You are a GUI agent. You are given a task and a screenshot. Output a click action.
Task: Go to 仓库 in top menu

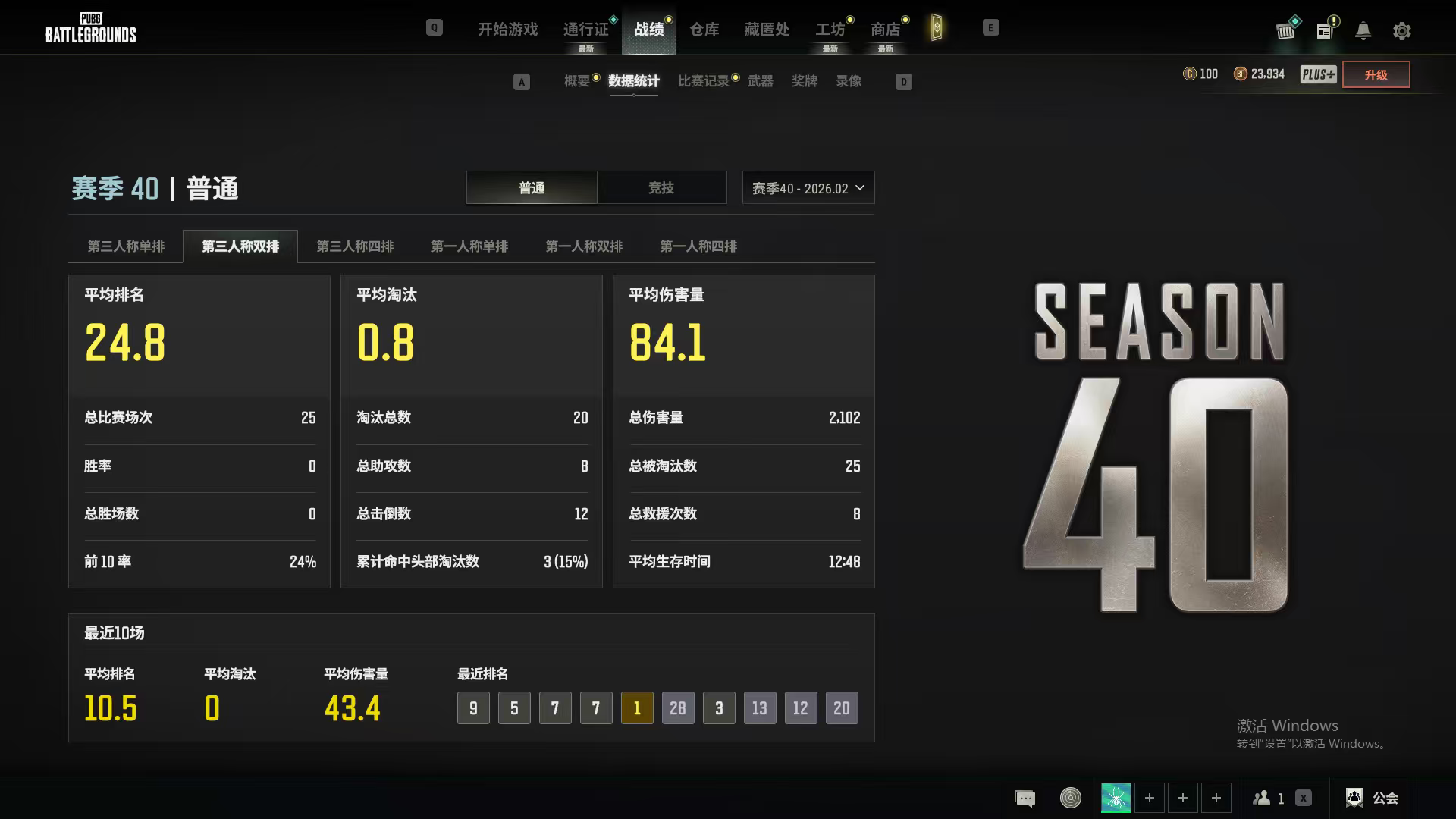tap(704, 30)
